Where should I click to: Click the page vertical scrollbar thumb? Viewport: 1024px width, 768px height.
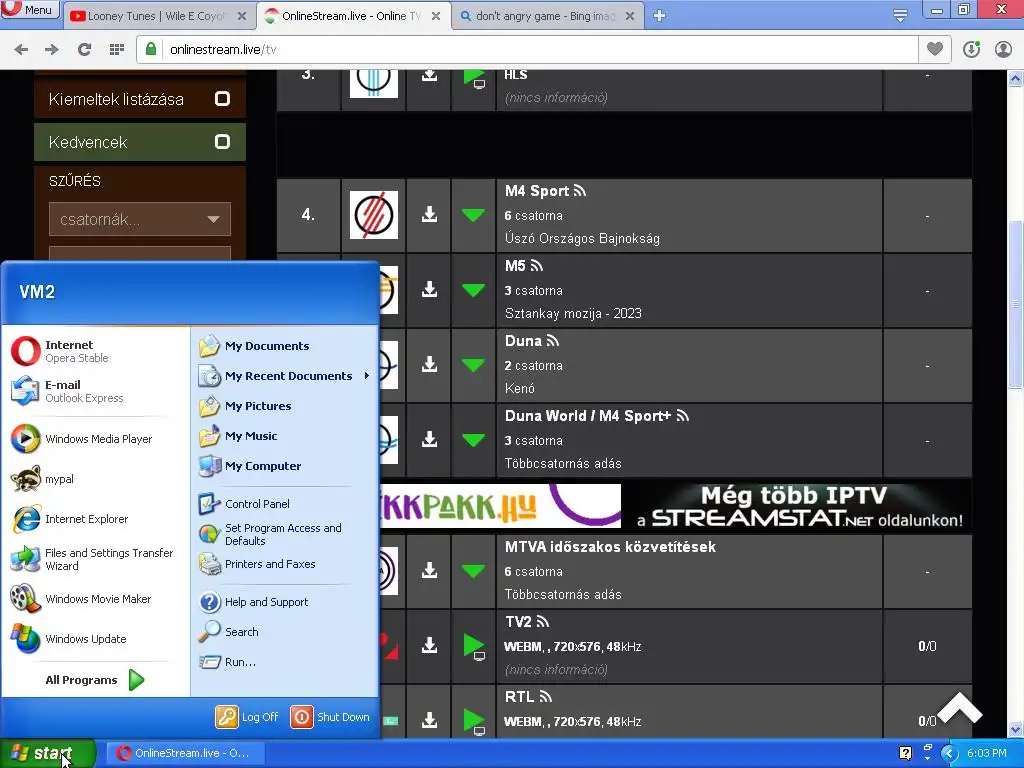point(1016,304)
